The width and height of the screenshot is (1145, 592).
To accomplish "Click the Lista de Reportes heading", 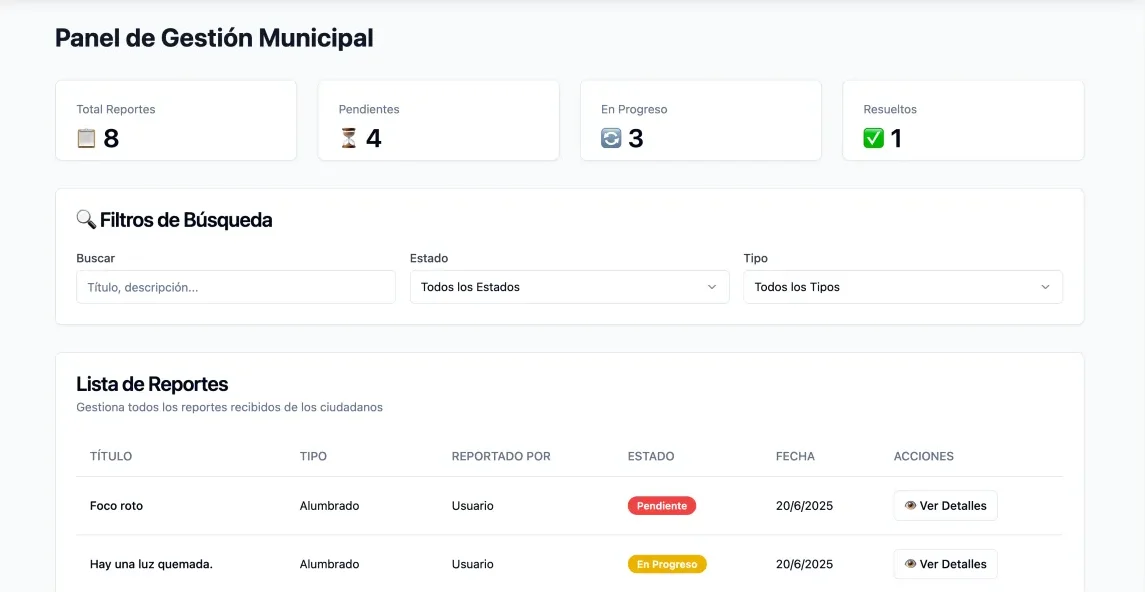I will pyautogui.click(x=152, y=384).
